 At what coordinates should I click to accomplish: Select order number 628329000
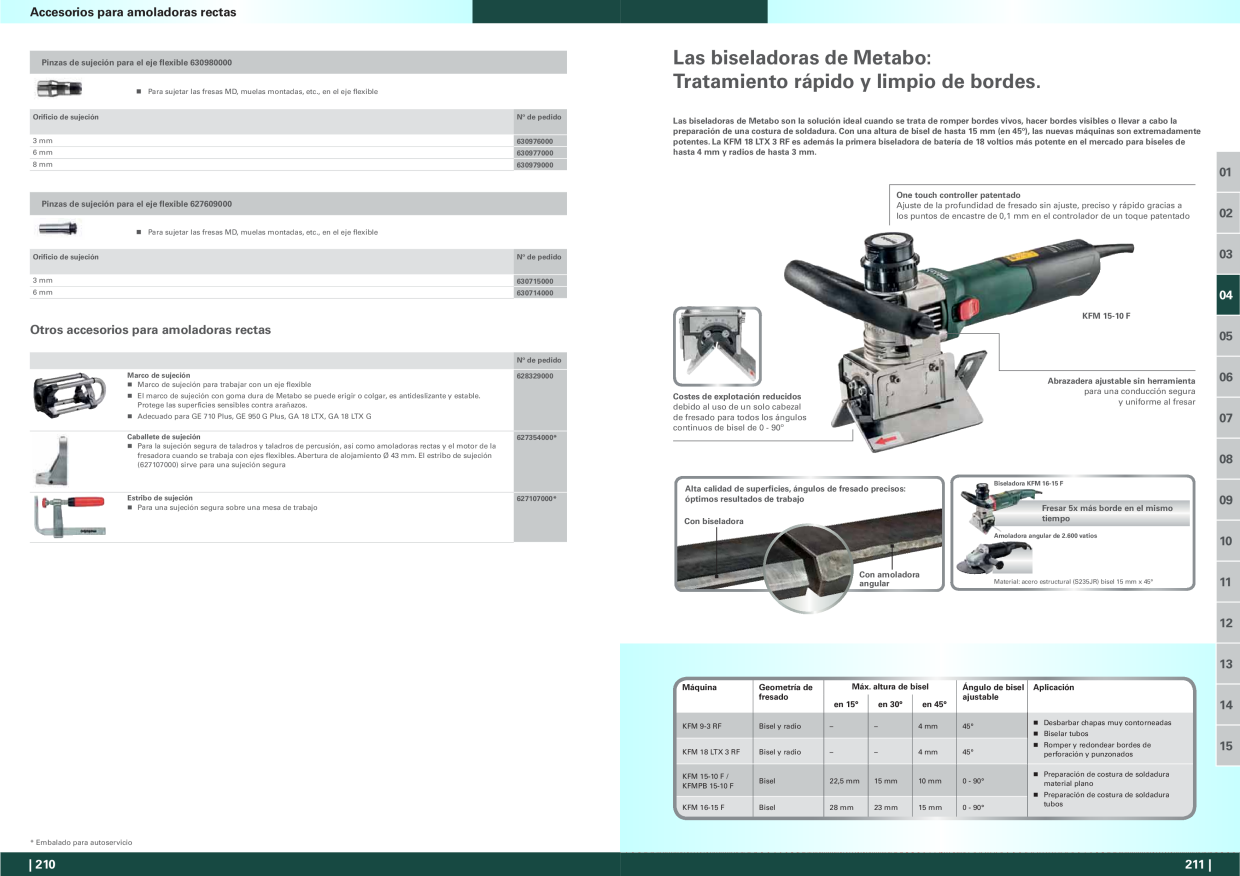[x=534, y=376]
